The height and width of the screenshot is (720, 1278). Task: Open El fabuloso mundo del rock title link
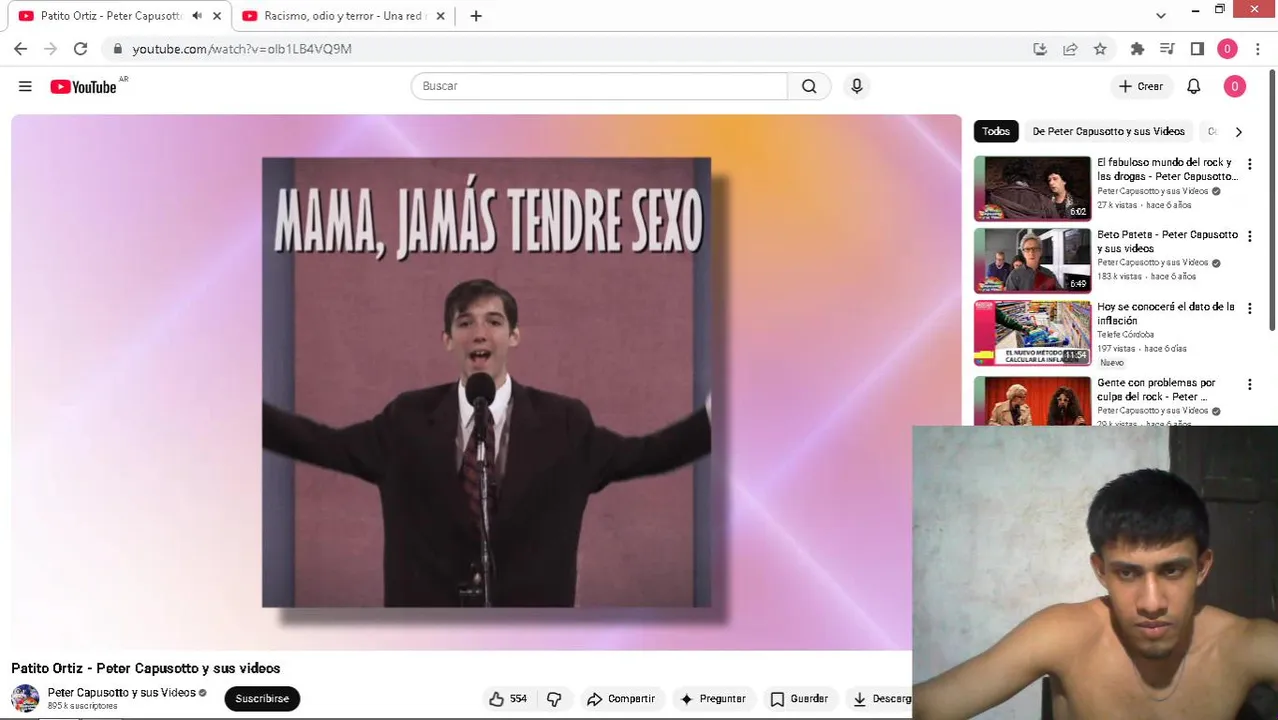pyautogui.click(x=1167, y=169)
